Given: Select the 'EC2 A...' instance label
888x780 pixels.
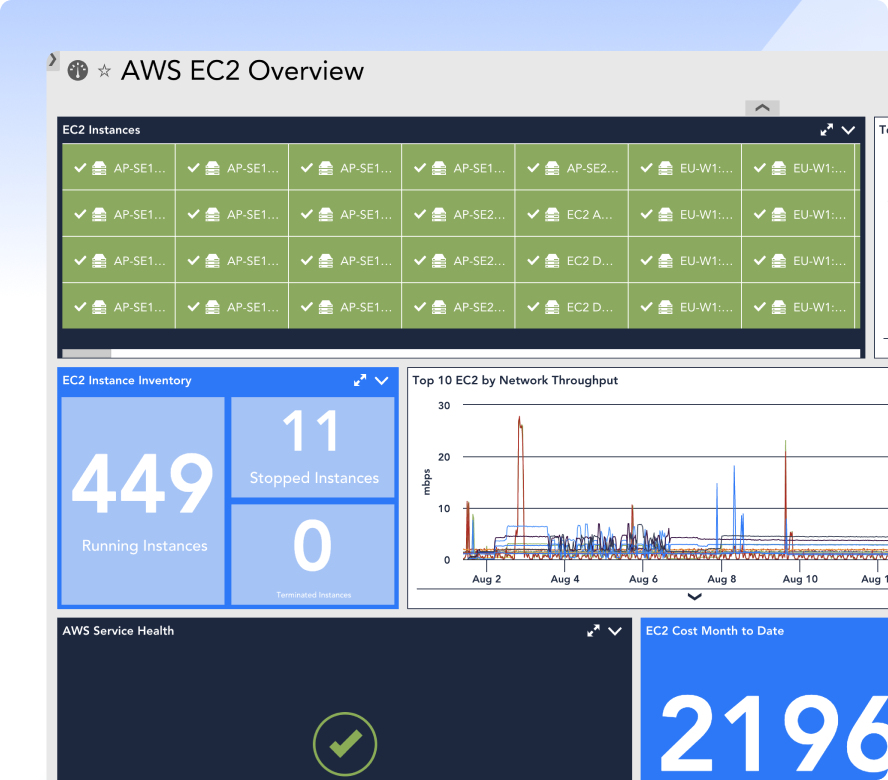Looking at the screenshot, I should coord(590,215).
